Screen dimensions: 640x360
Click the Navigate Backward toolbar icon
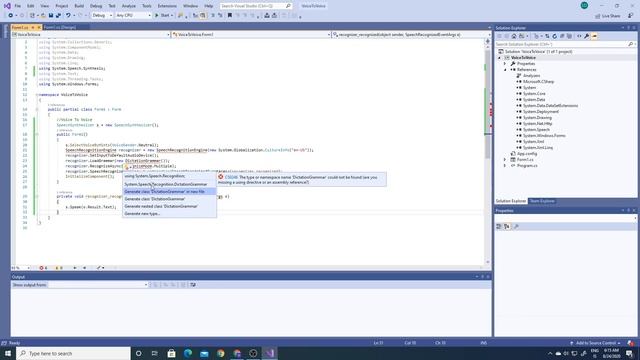click(11, 16)
